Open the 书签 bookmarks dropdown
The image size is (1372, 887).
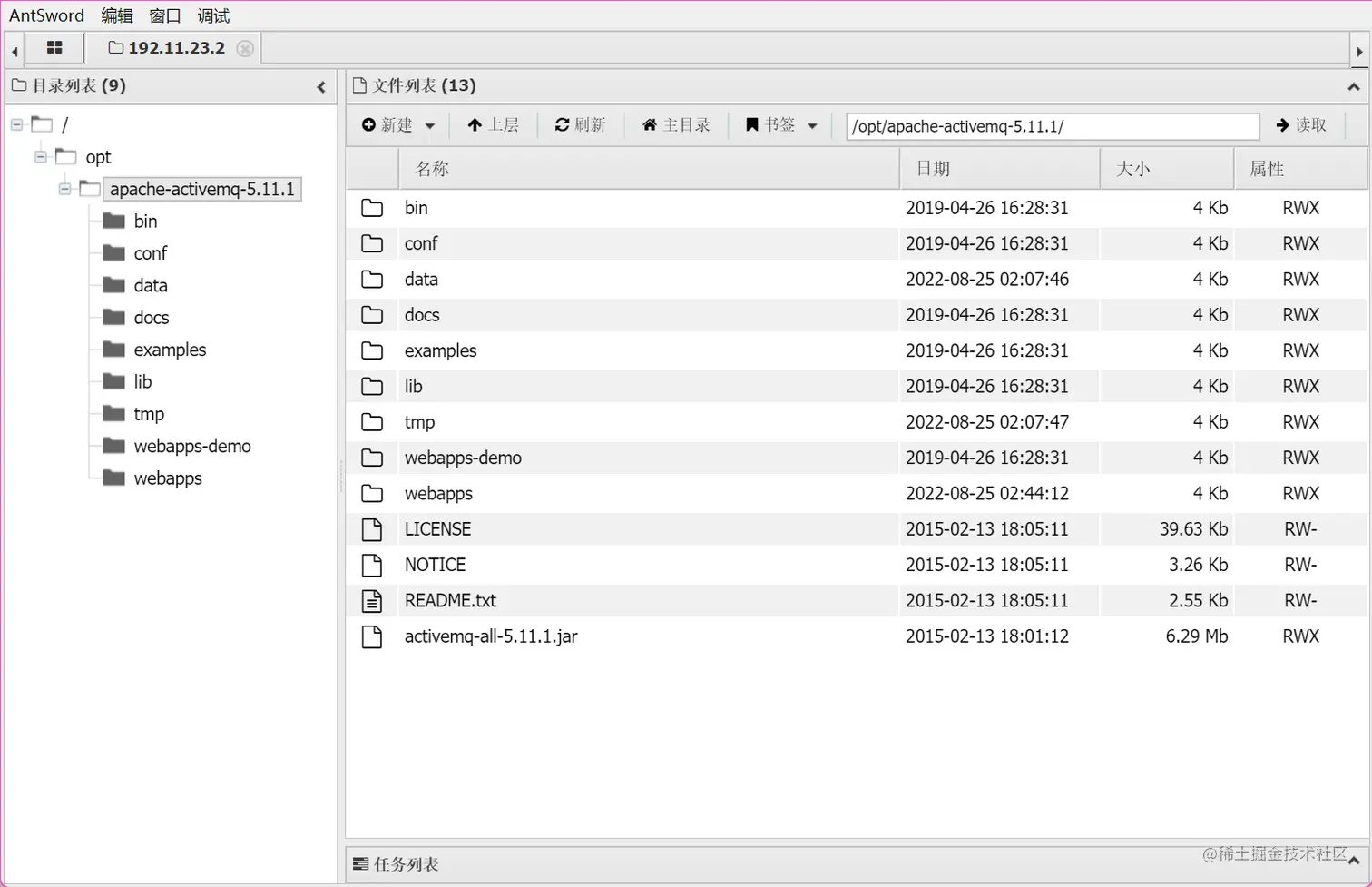(x=781, y=125)
